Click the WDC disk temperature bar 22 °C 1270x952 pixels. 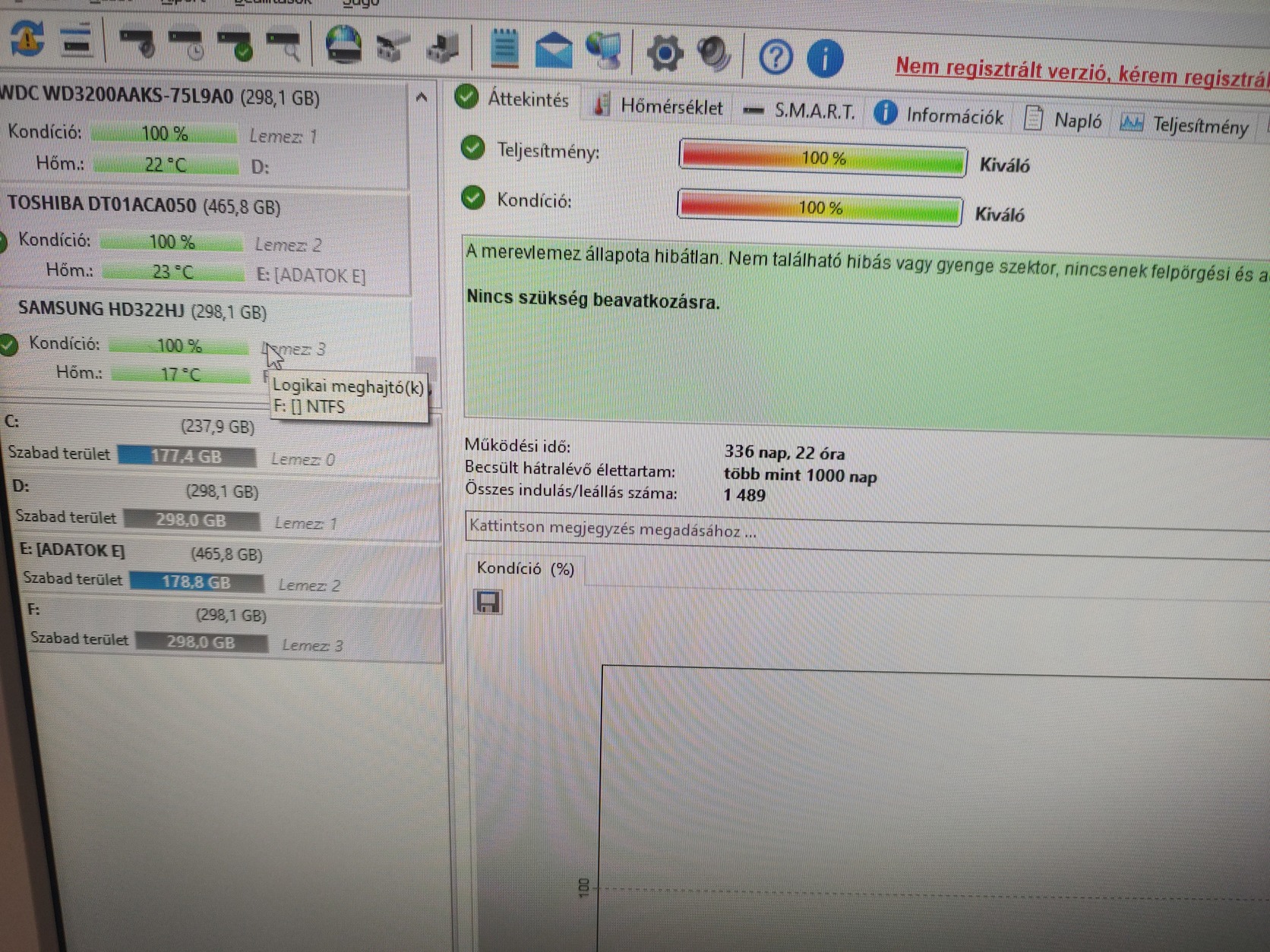(166, 164)
